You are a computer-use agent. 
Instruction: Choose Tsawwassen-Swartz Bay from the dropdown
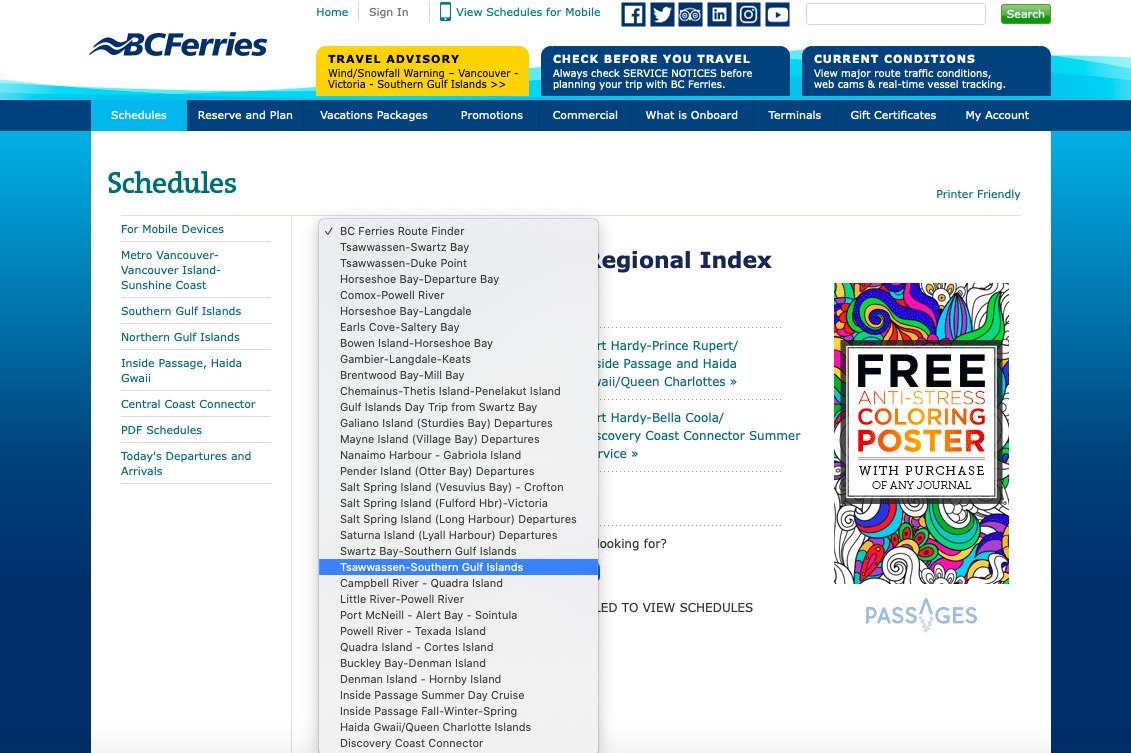pos(459,247)
